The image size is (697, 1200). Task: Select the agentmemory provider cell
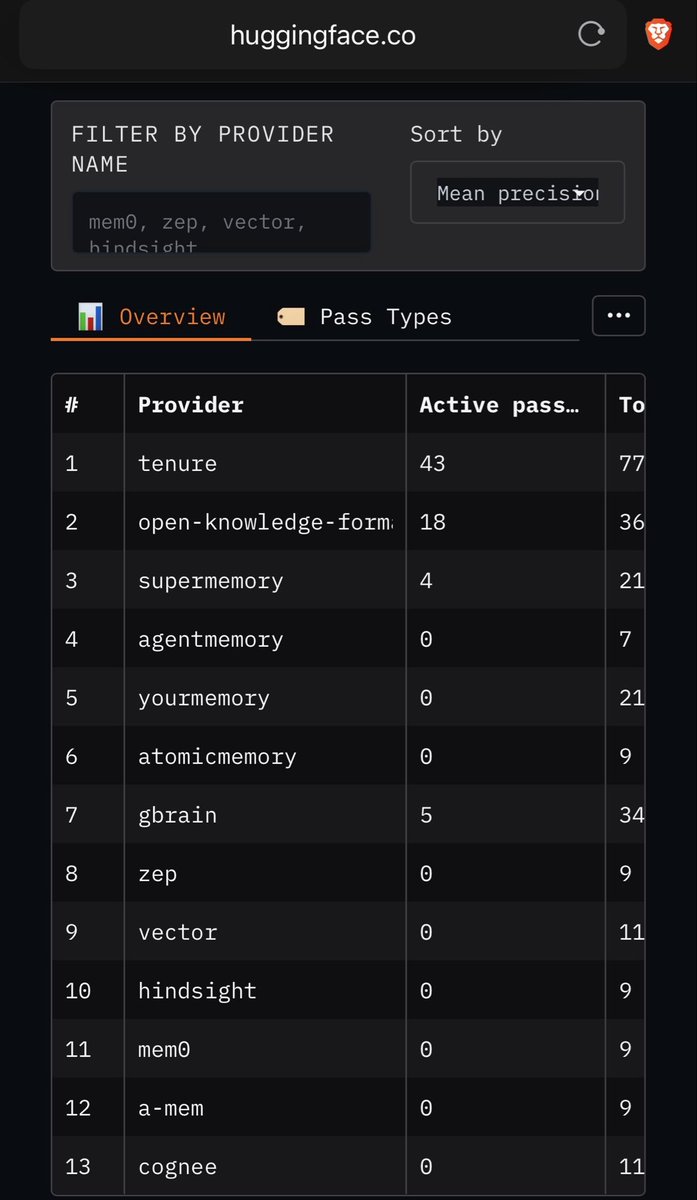coord(265,639)
